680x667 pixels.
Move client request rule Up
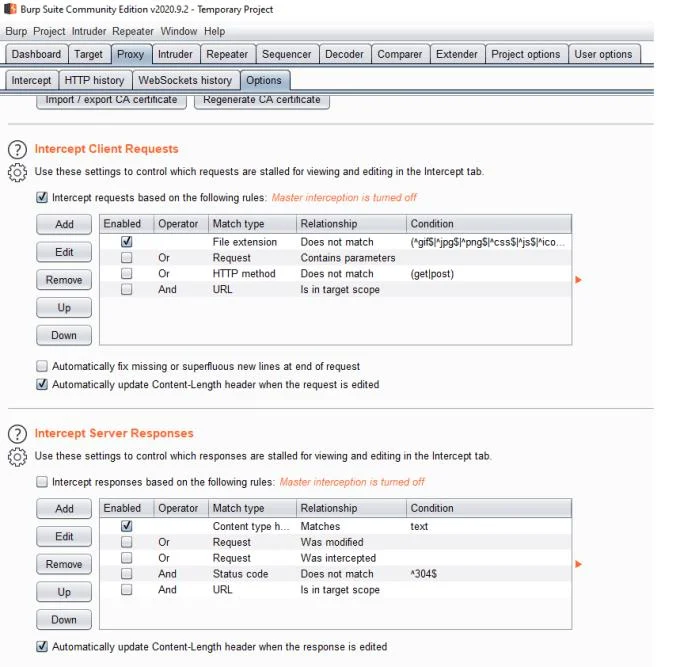click(x=64, y=307)
